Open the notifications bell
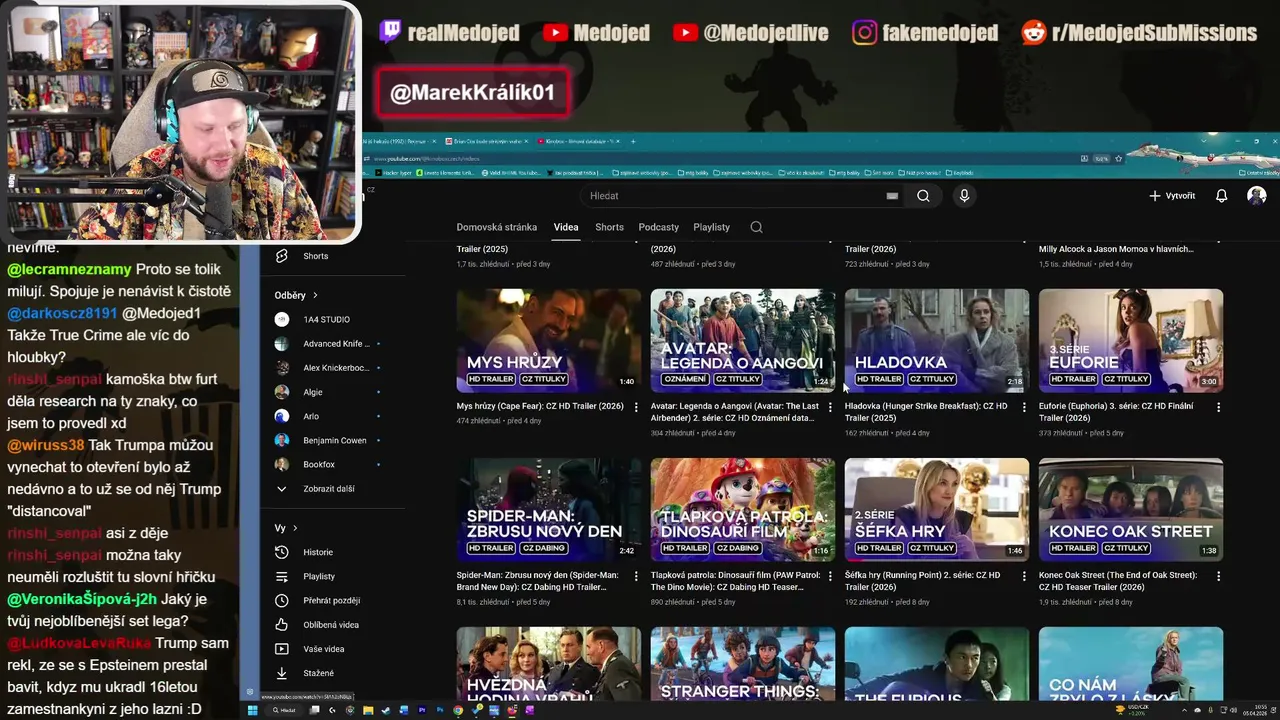Image resolution: width=1280 pixels, height=720 pixels. 1221,196
